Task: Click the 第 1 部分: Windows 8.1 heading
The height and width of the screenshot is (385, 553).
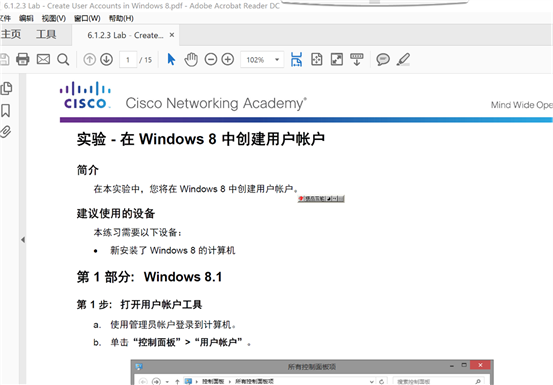Action: [149, 277]
